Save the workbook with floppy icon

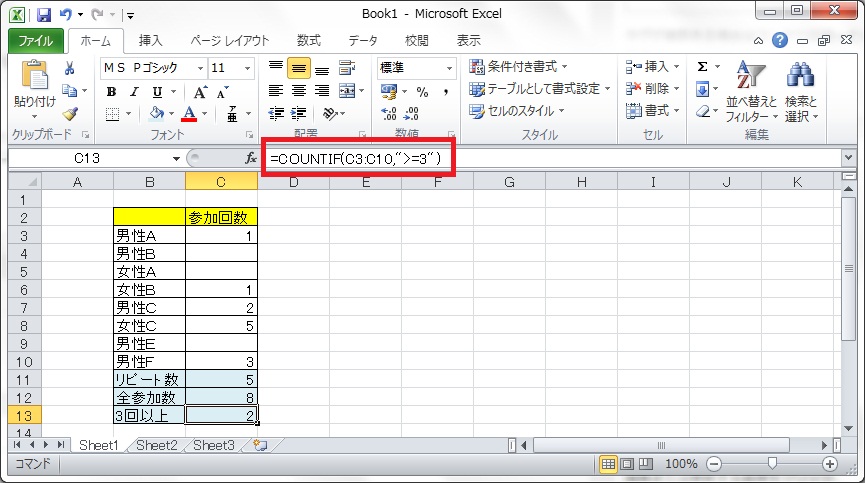[44, 14]
